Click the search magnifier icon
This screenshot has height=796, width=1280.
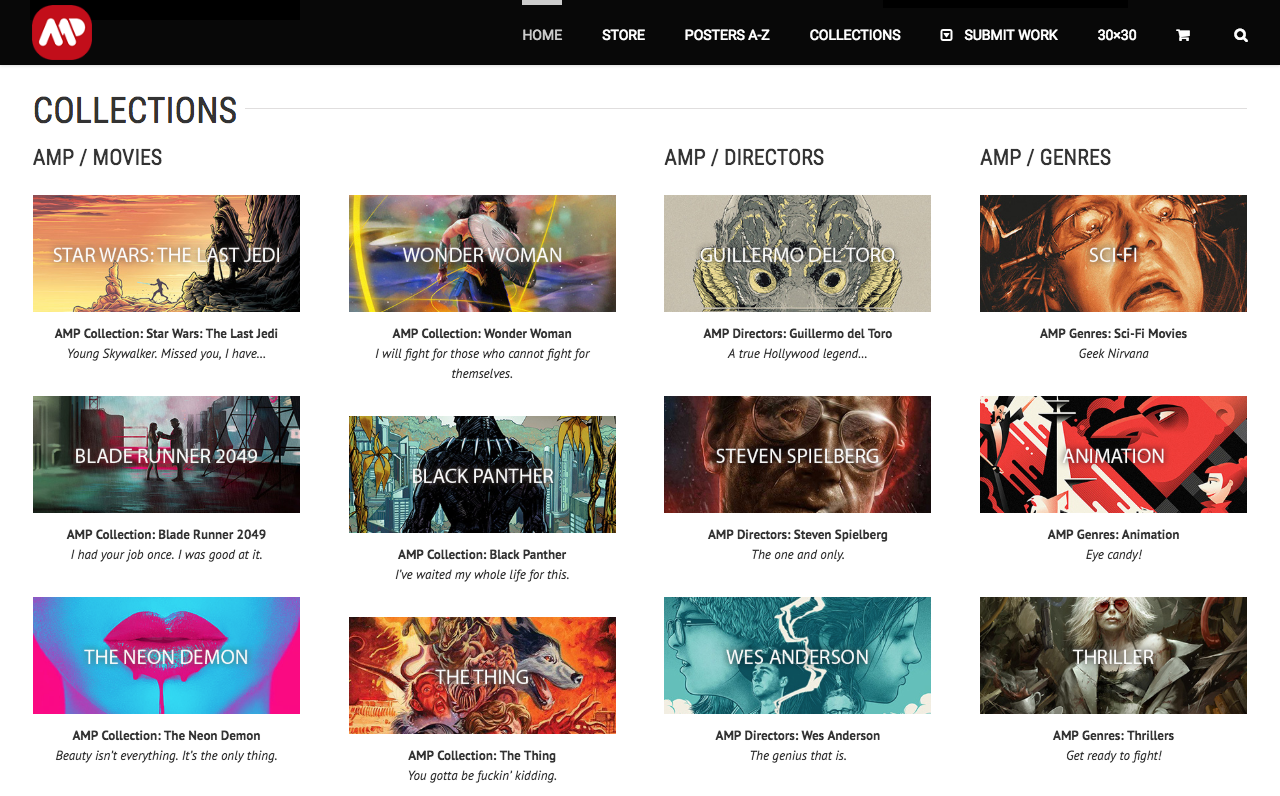click(1241, 35)
